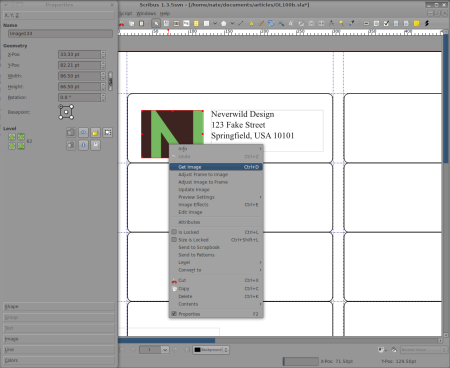Click the Name field containing Image133
The height and width of the screenshot is (368, 450).
point(60,33)
